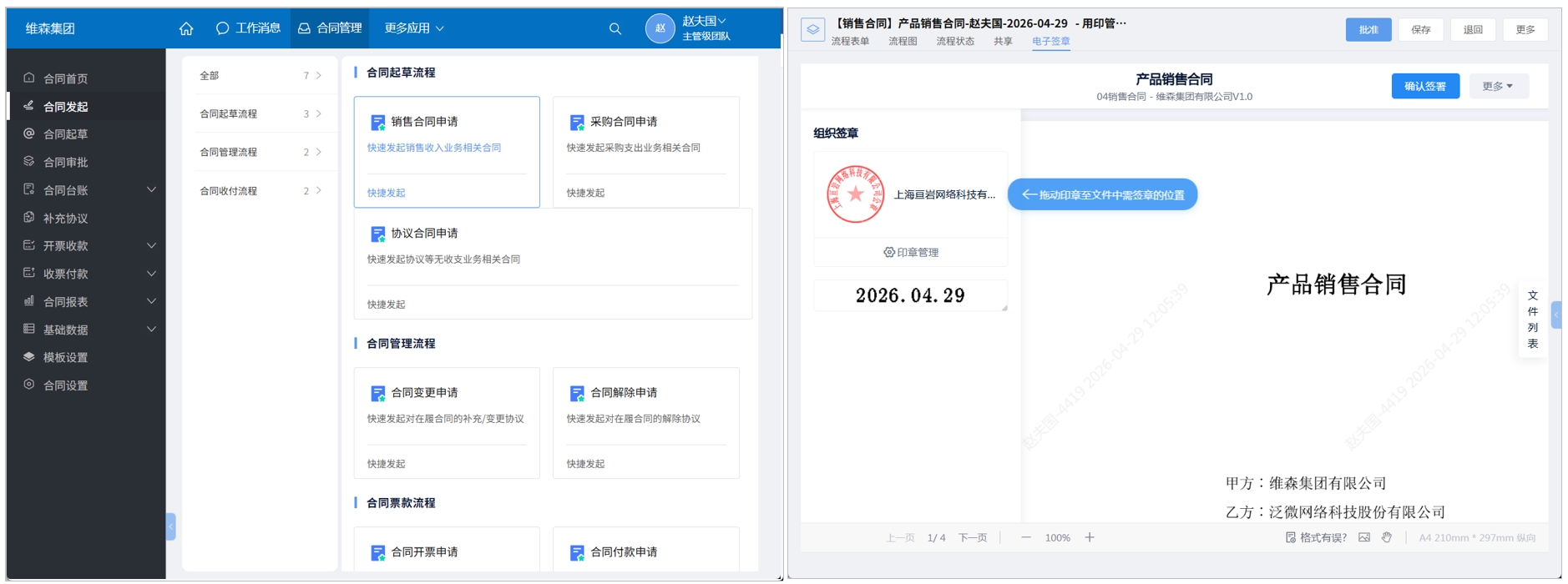Open the 更多应用 dropdown
The height and width of the screenshot is (584, 1568).
pyautogui.click(x=414, y=28)
